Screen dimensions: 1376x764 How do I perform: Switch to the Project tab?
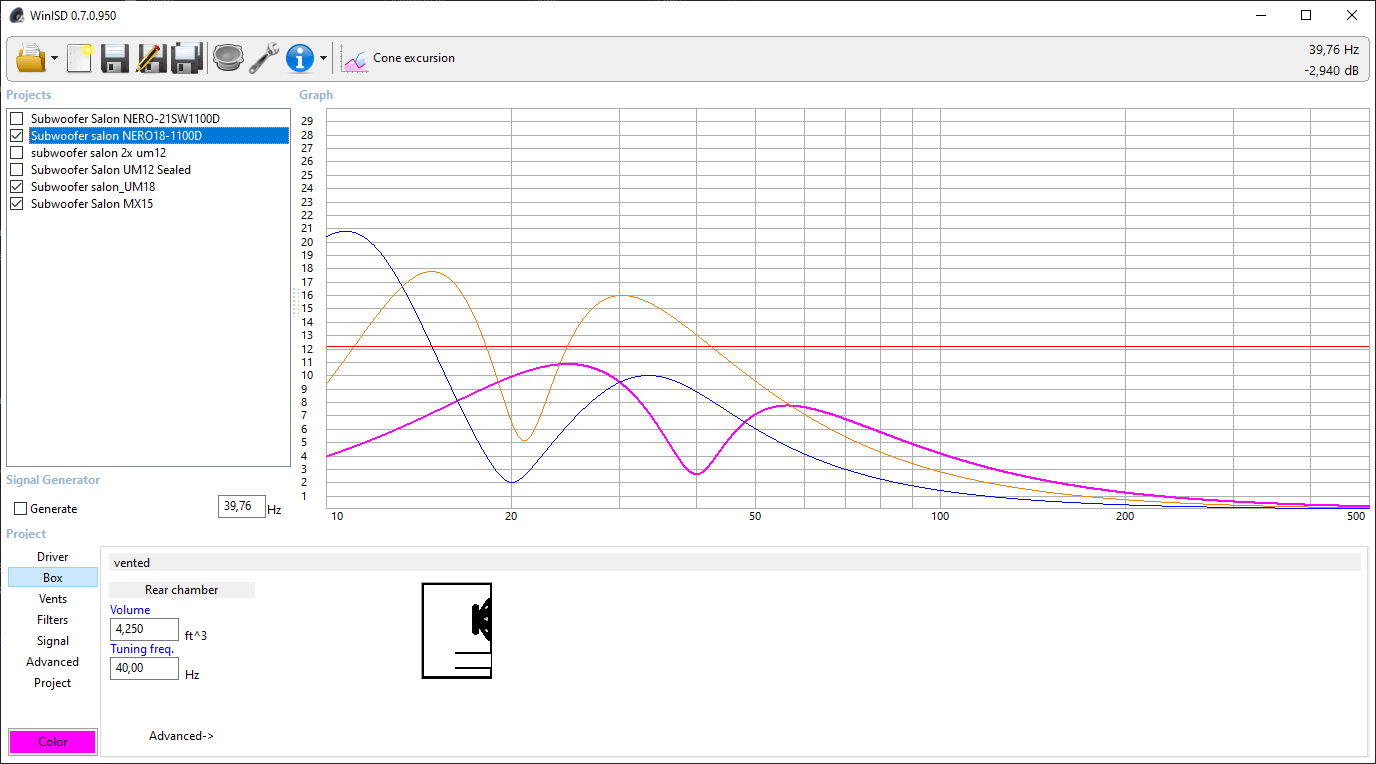tap(53, 683)
